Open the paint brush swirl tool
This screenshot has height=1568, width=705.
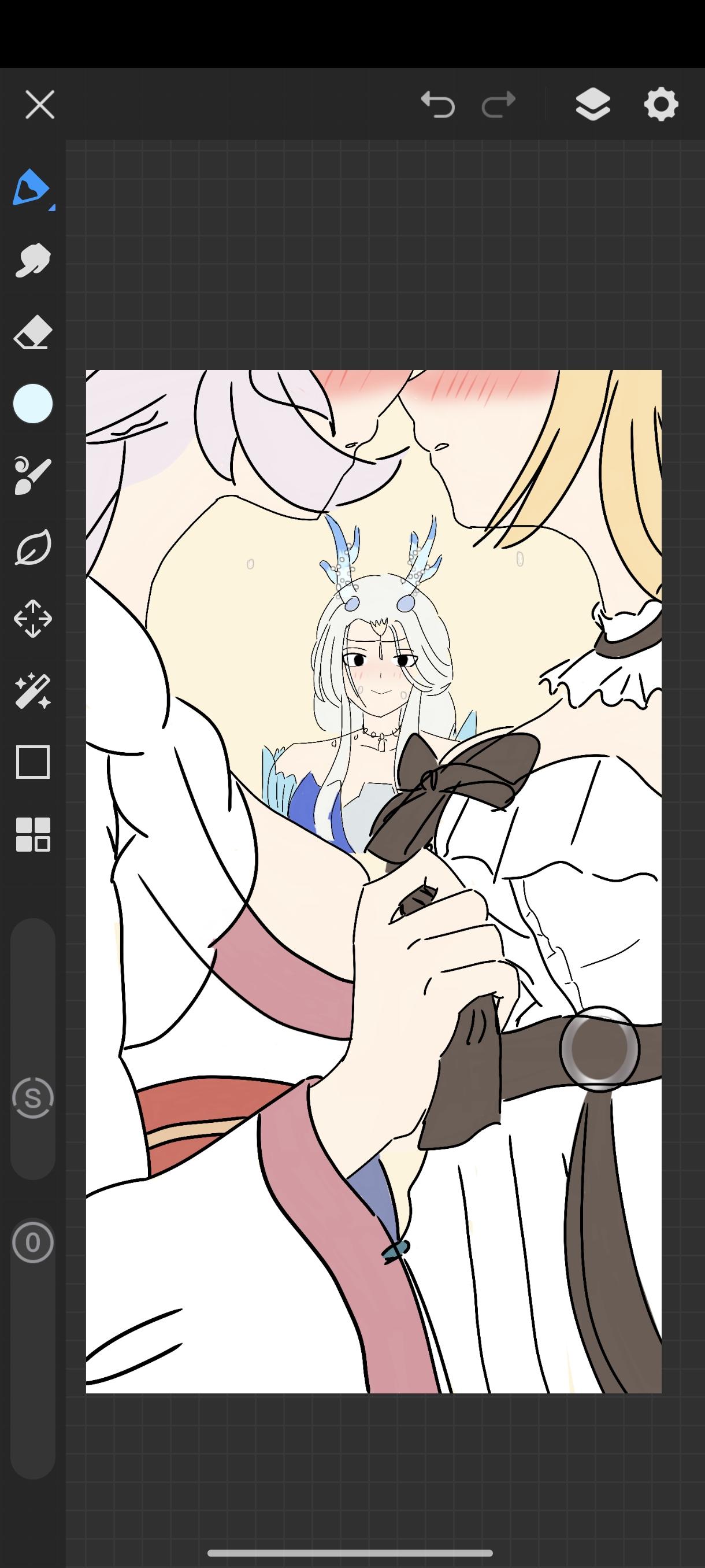point(32,475)
